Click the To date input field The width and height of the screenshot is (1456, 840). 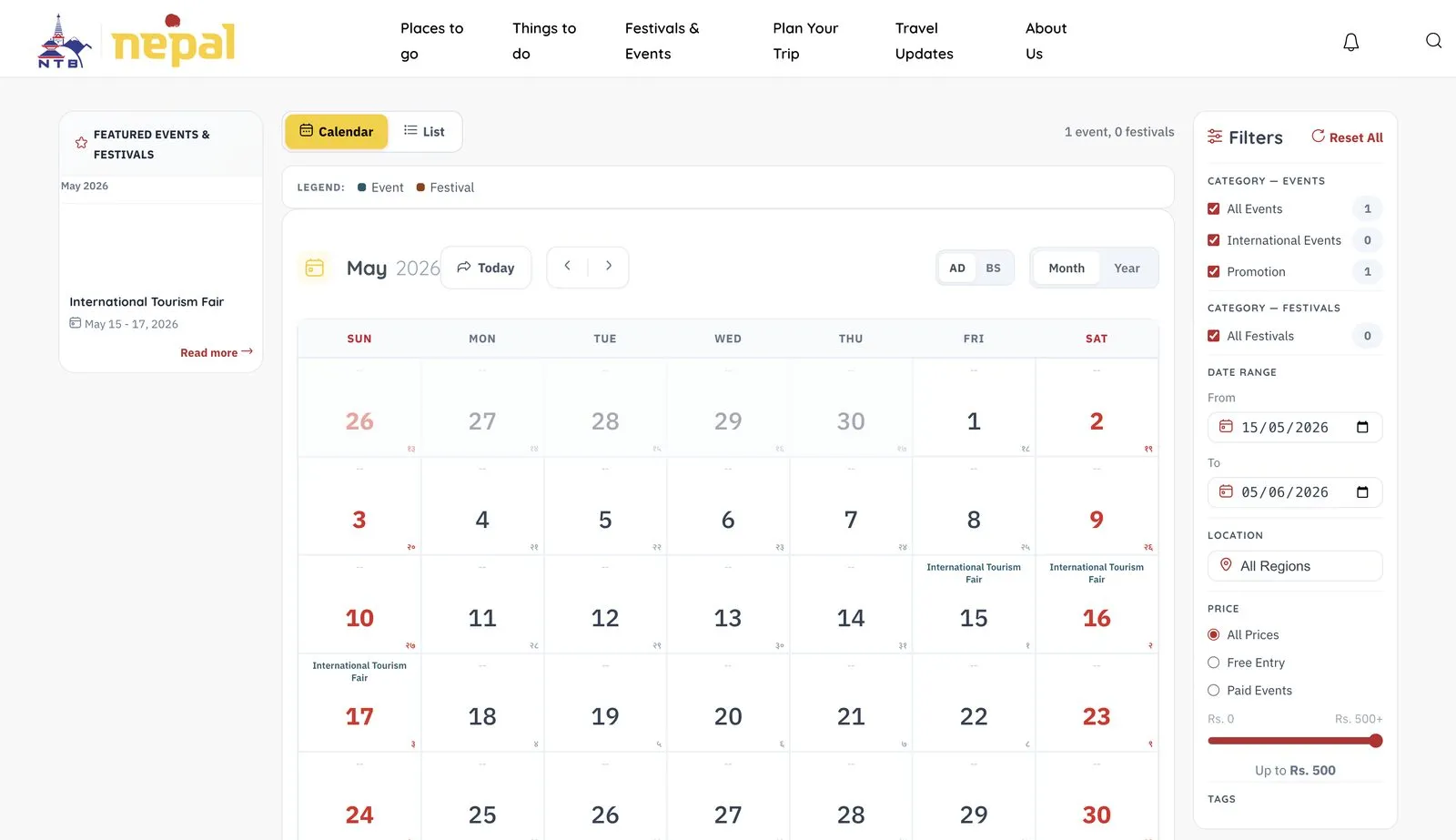coord(1295,492)
